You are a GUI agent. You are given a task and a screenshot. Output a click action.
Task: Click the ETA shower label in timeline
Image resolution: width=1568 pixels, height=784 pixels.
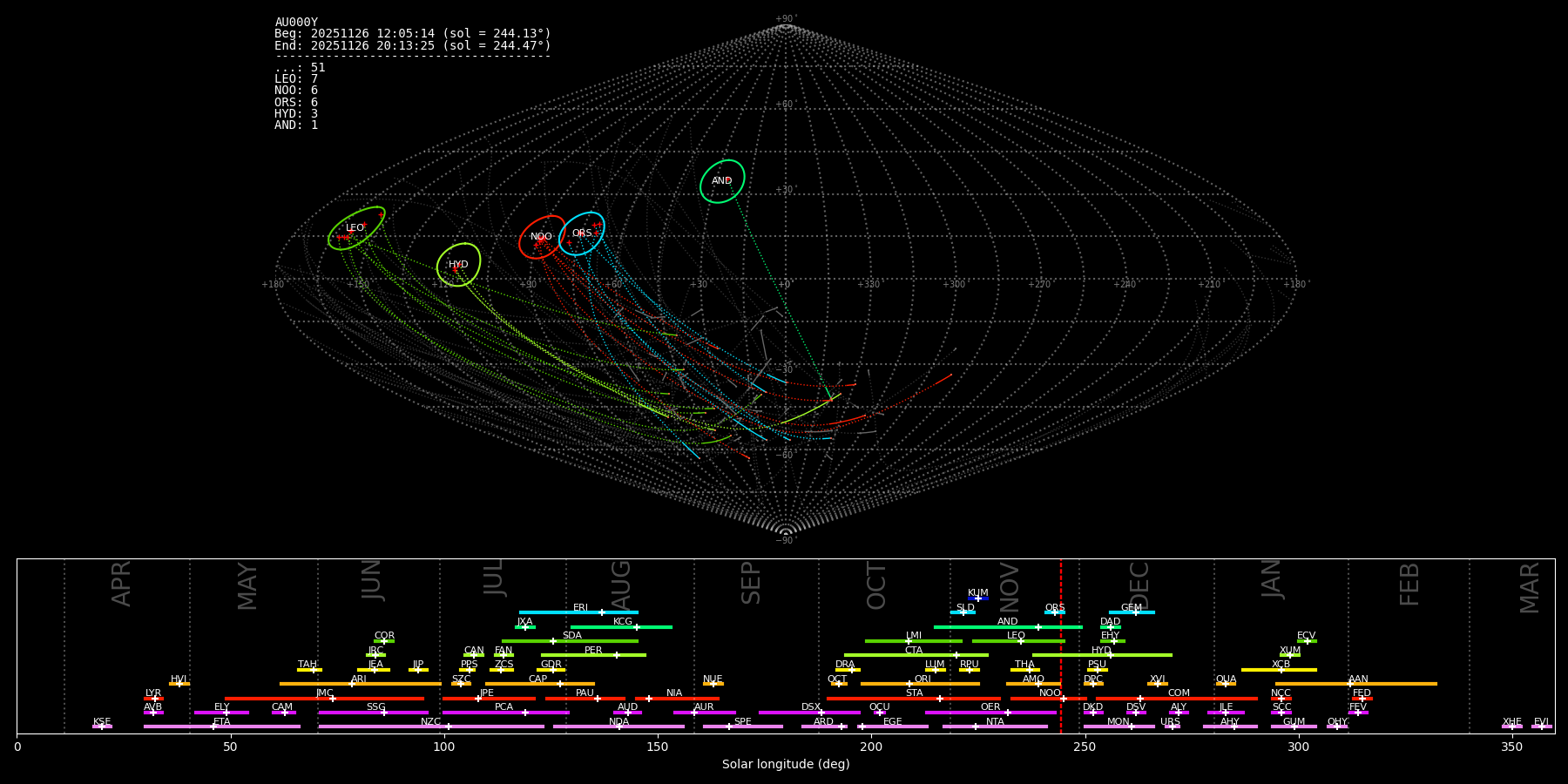[x=222, y=722]
